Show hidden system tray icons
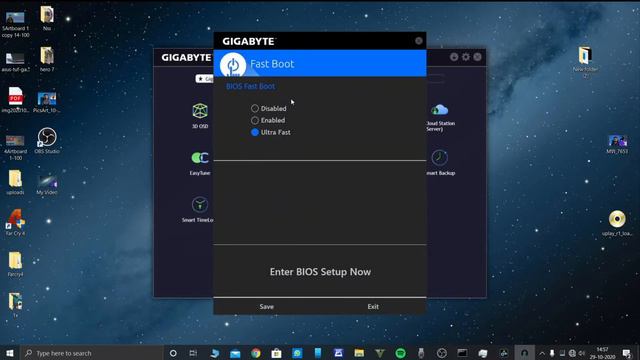The width and height of the screenshot is (640, 360). pos(542,353)
